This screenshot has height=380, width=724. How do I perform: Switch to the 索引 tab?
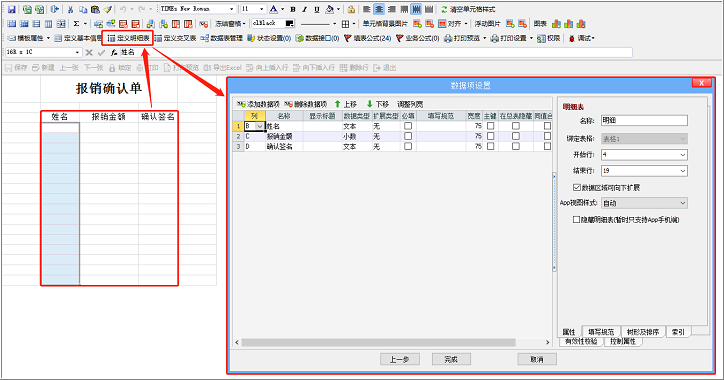point(678,332)
